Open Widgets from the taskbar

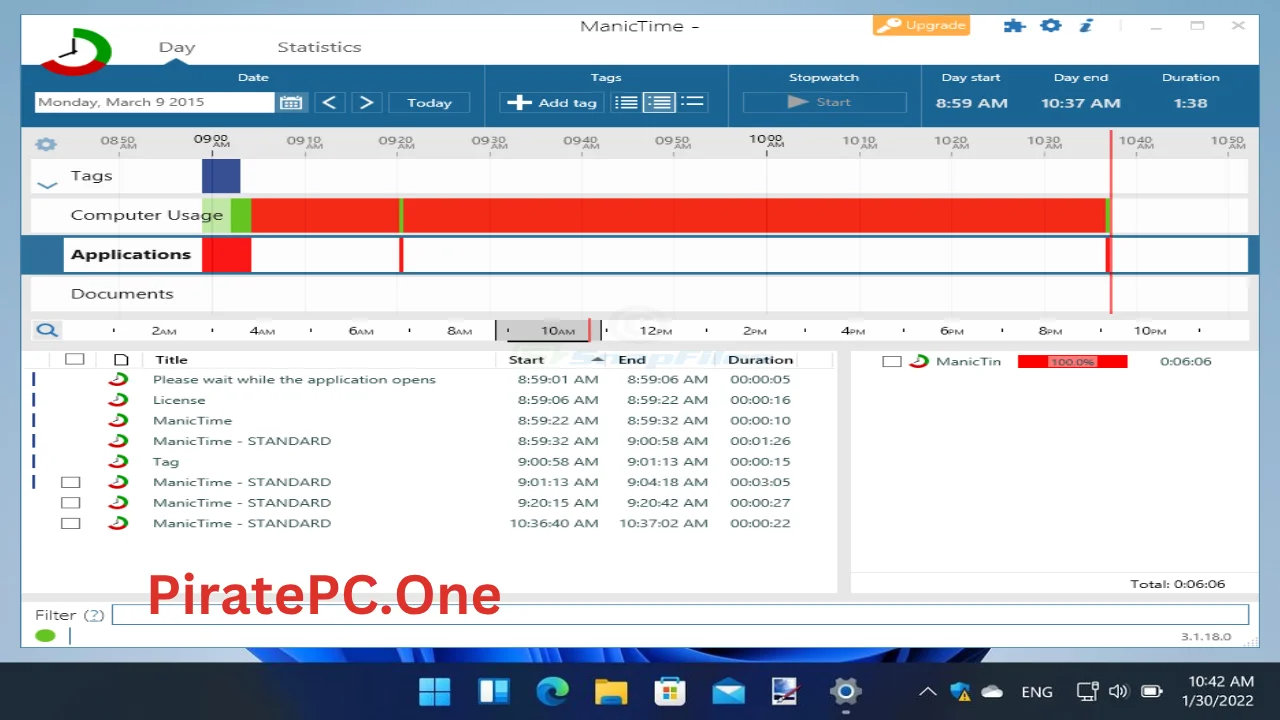pos(494,691)
